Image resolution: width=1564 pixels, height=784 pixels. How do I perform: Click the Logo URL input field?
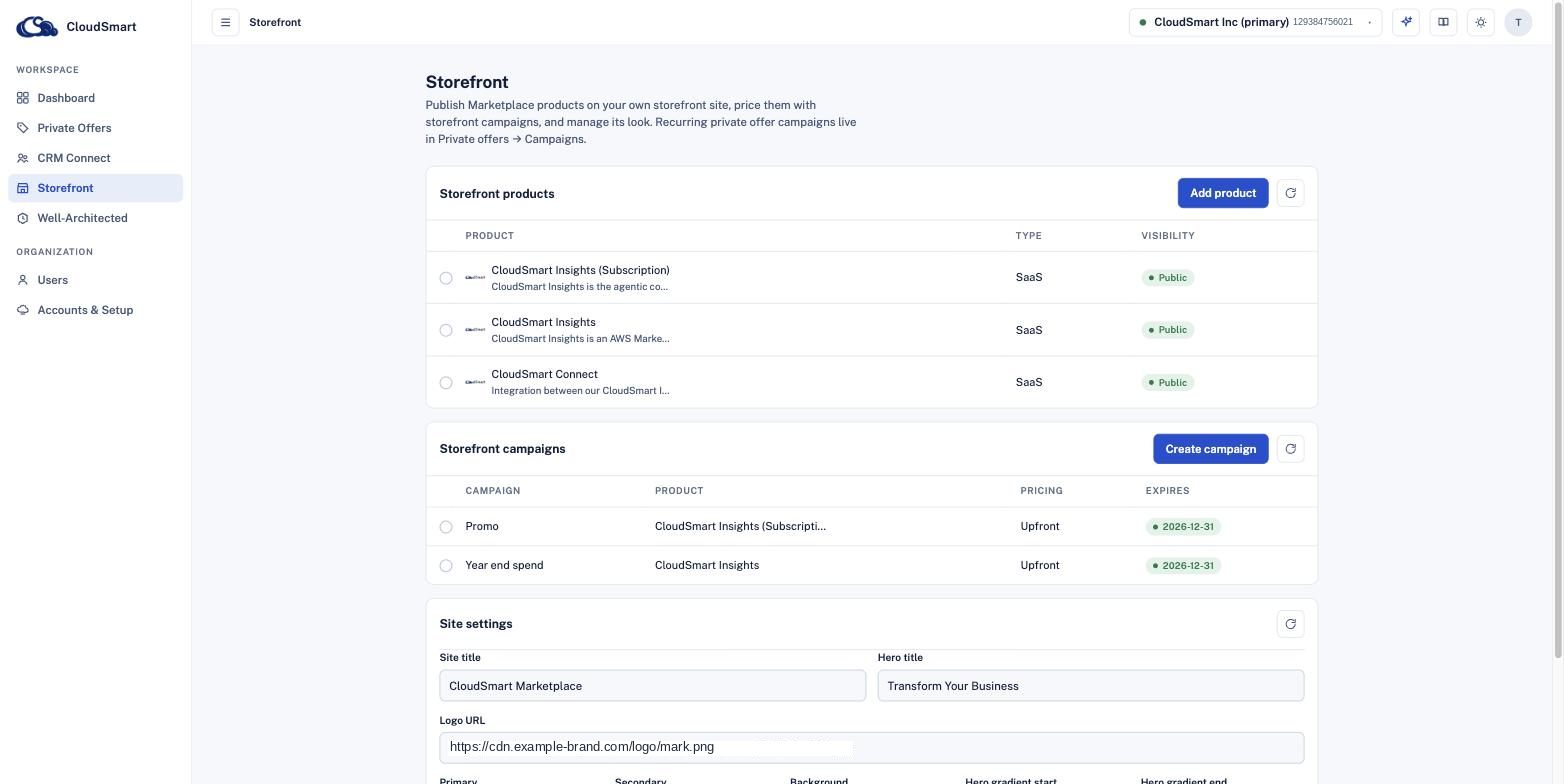tap(871, 748)
